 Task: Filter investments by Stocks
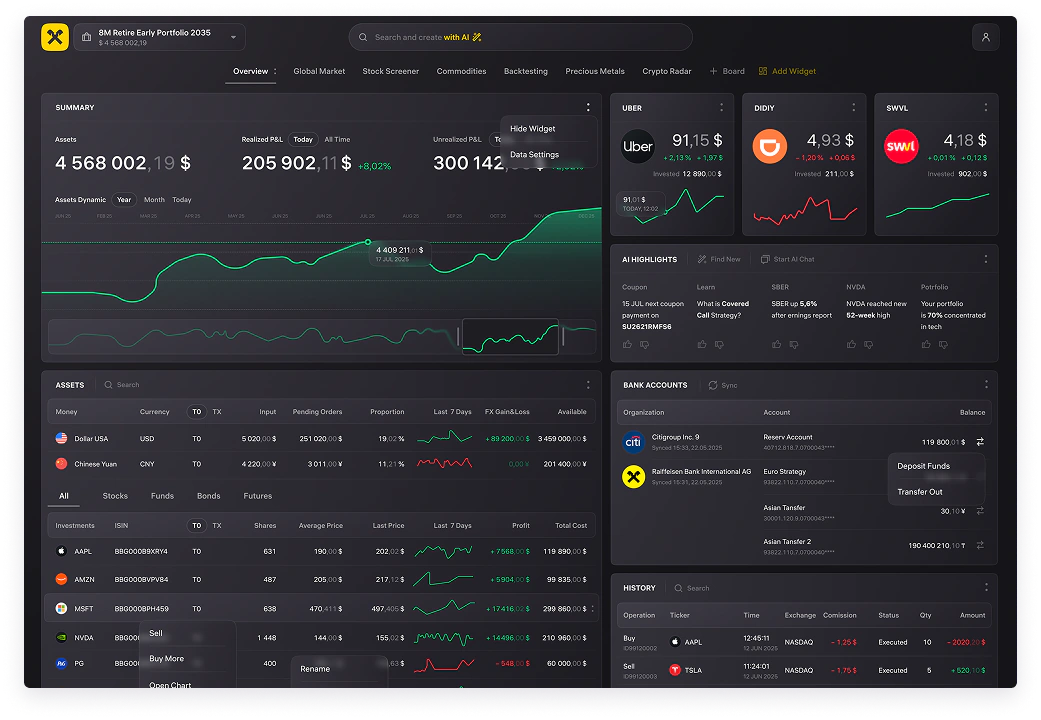pyautogui.click(x=115, y=495)
